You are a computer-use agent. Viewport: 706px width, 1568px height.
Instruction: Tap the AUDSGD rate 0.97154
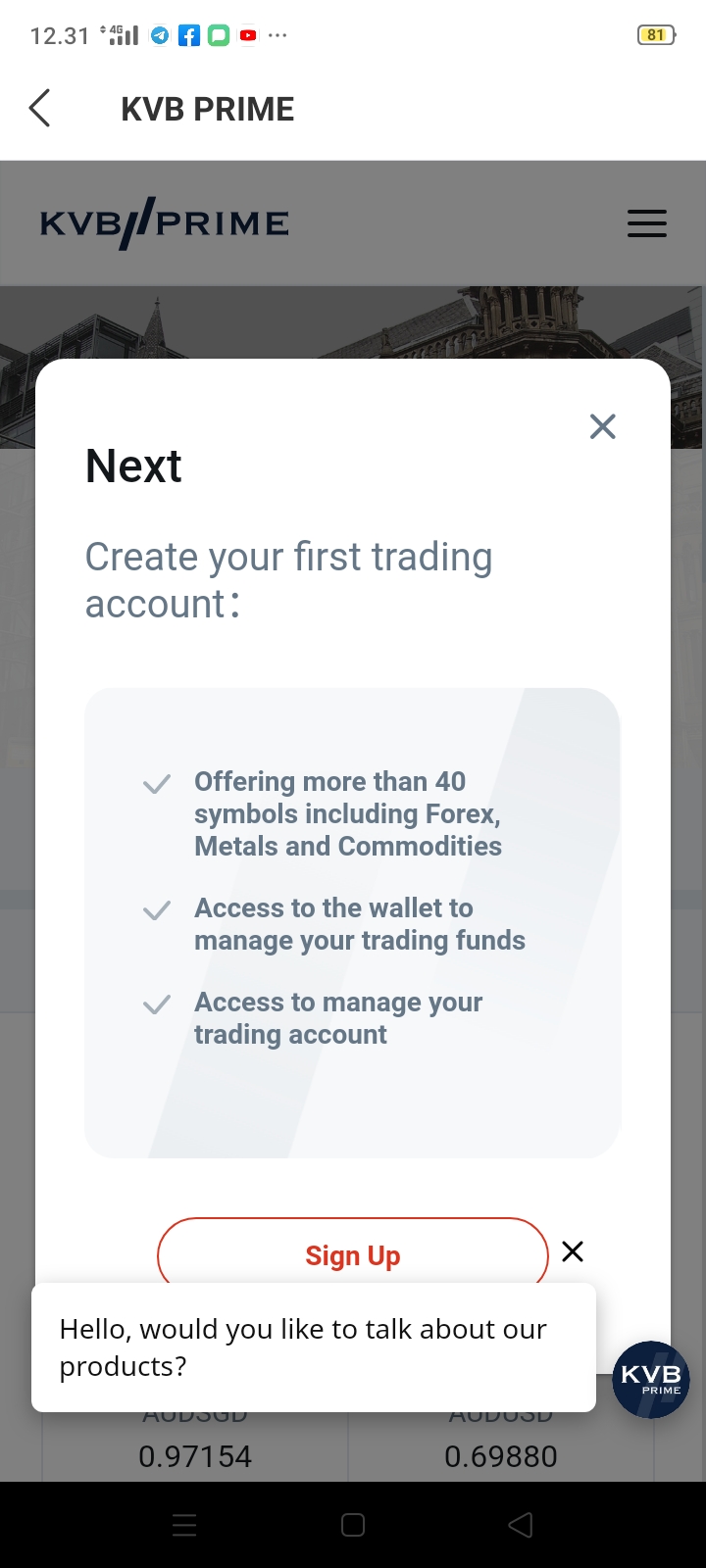click(195, 1456)
